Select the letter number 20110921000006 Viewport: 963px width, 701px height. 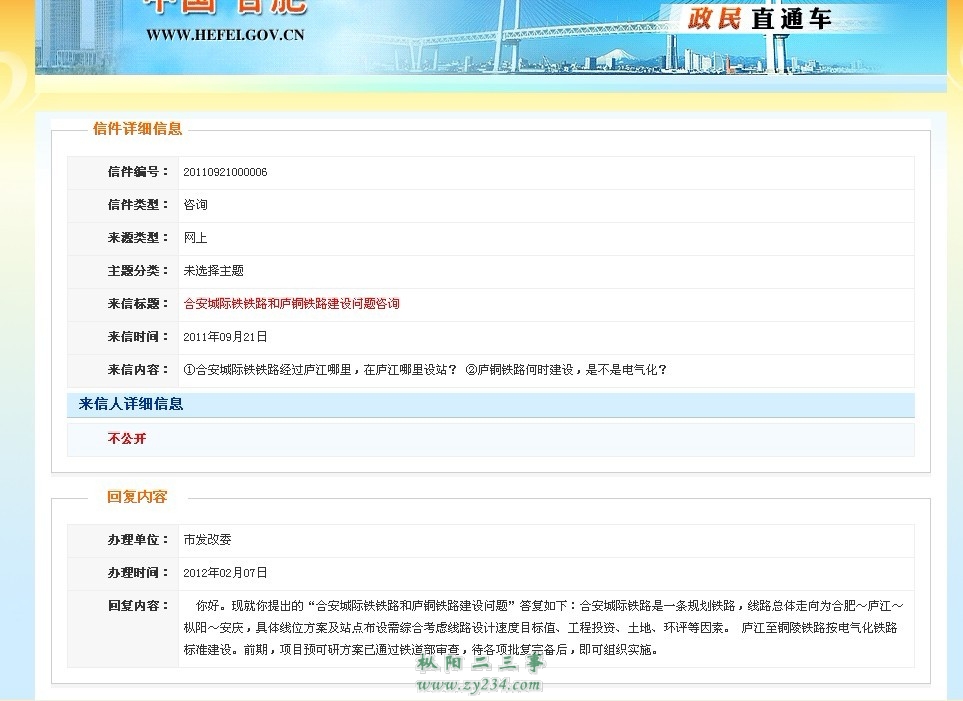[225, 172]
